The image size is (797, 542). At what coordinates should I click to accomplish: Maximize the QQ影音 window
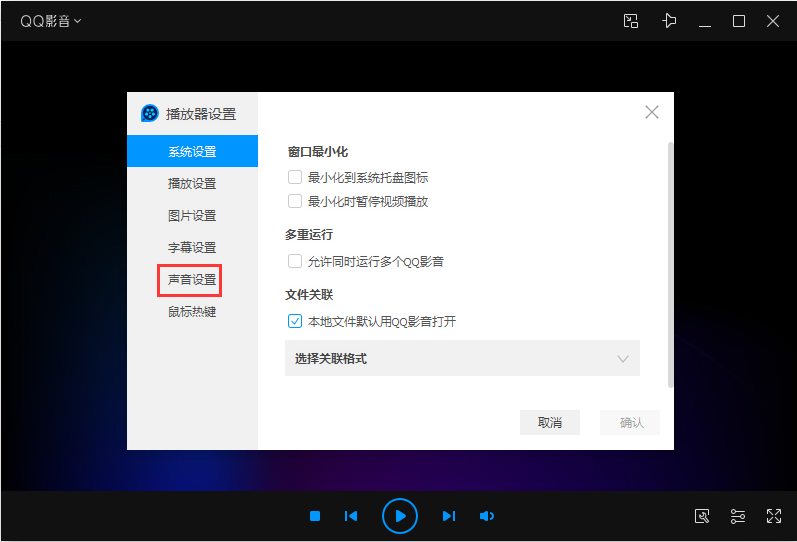point(739,21)
